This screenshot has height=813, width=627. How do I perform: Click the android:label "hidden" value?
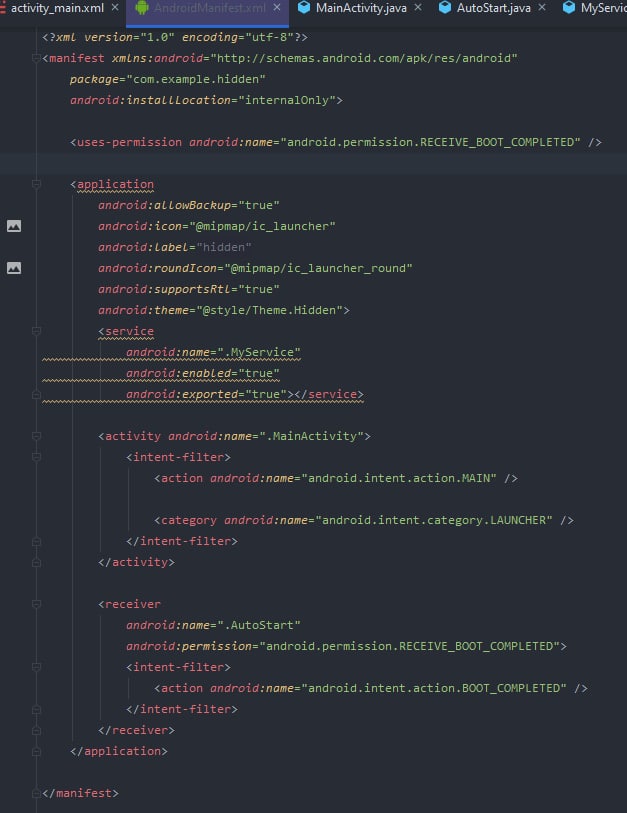[x=224, y=247]
